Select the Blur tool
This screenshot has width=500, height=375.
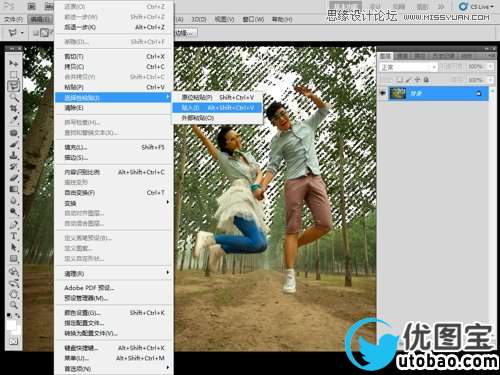14,201
